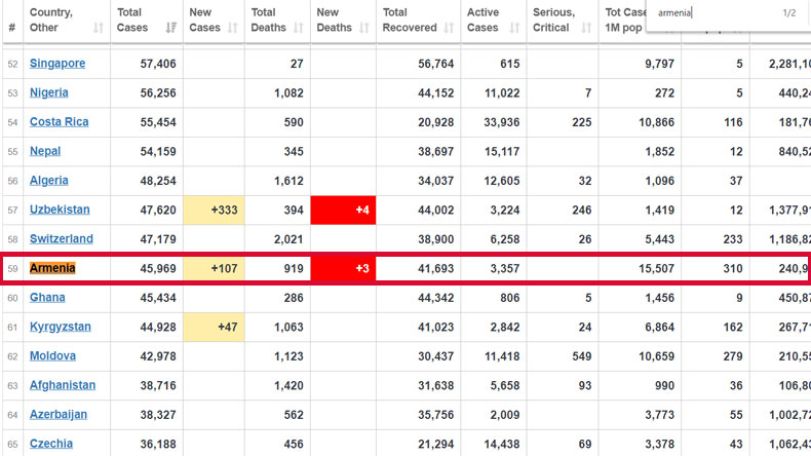Sort by Serious, Critical icon

[x=587, y=28]
